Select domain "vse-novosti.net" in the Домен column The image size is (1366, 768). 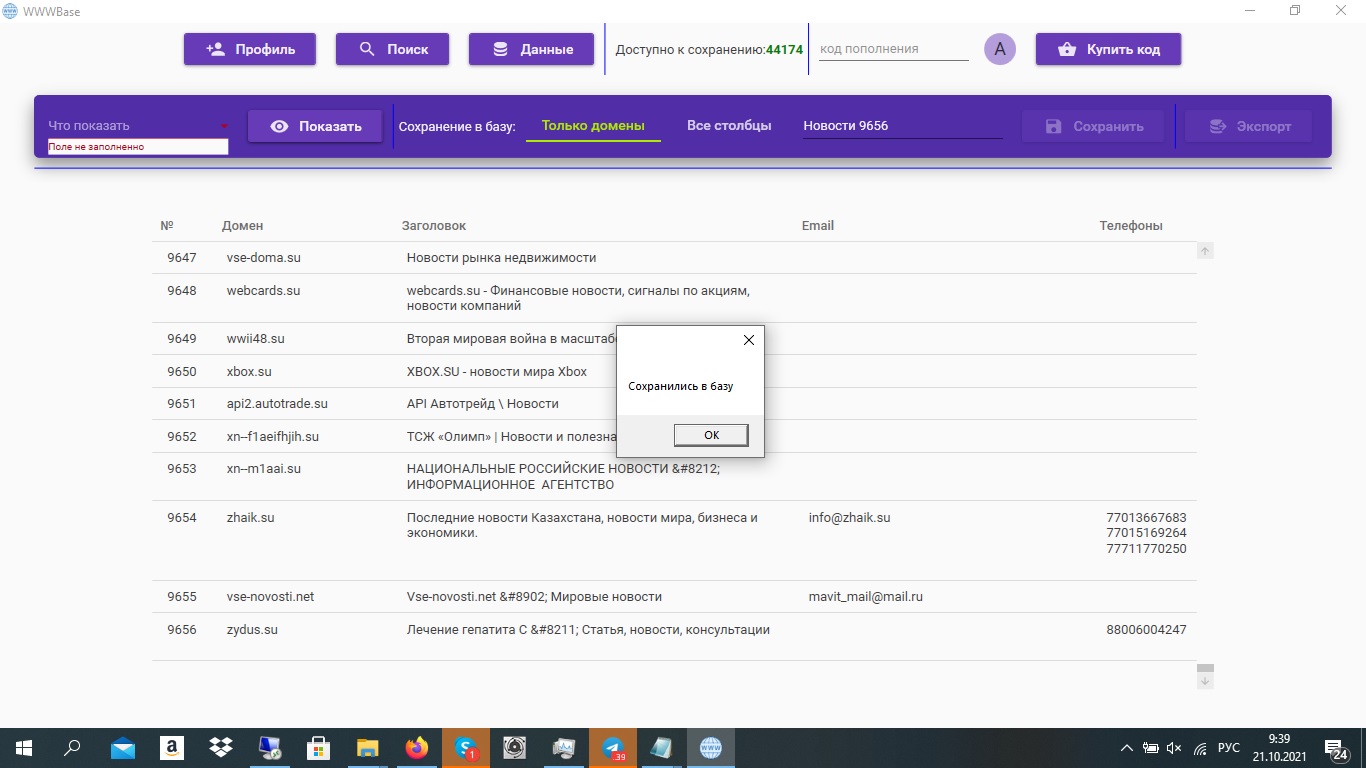click(x=270, y=597)
